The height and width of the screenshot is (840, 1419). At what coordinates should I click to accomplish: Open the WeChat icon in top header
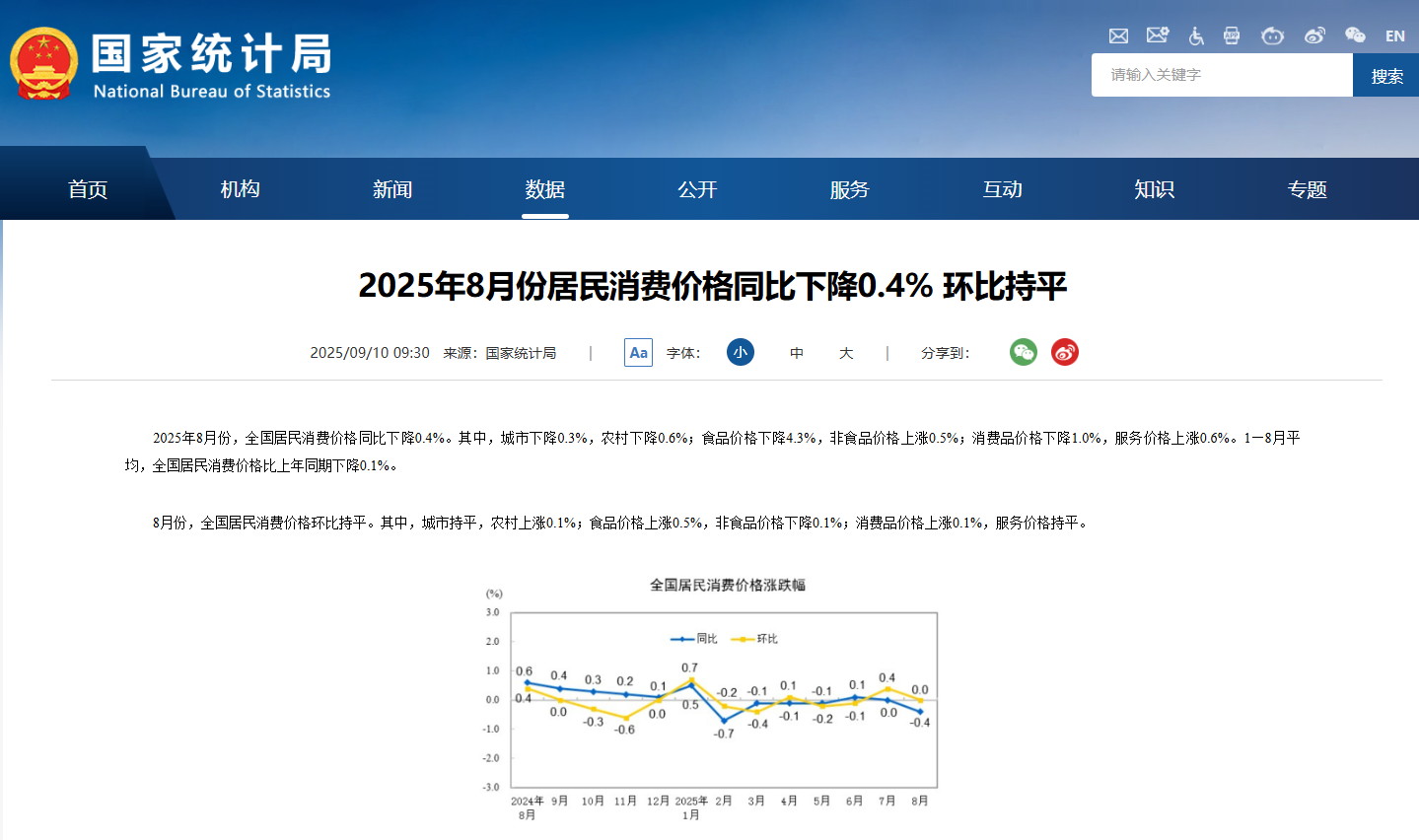pyautogui.click(x=1356, y=35)
